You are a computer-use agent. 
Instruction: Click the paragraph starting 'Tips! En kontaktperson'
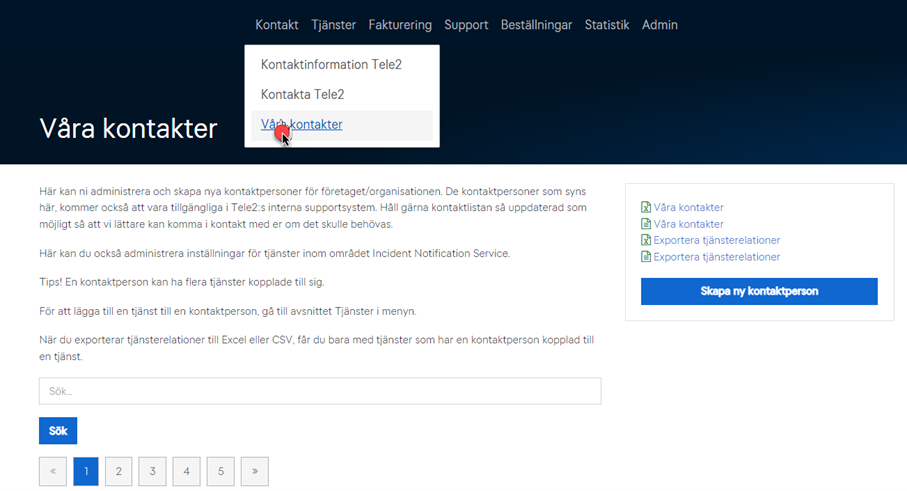[182, 282]
